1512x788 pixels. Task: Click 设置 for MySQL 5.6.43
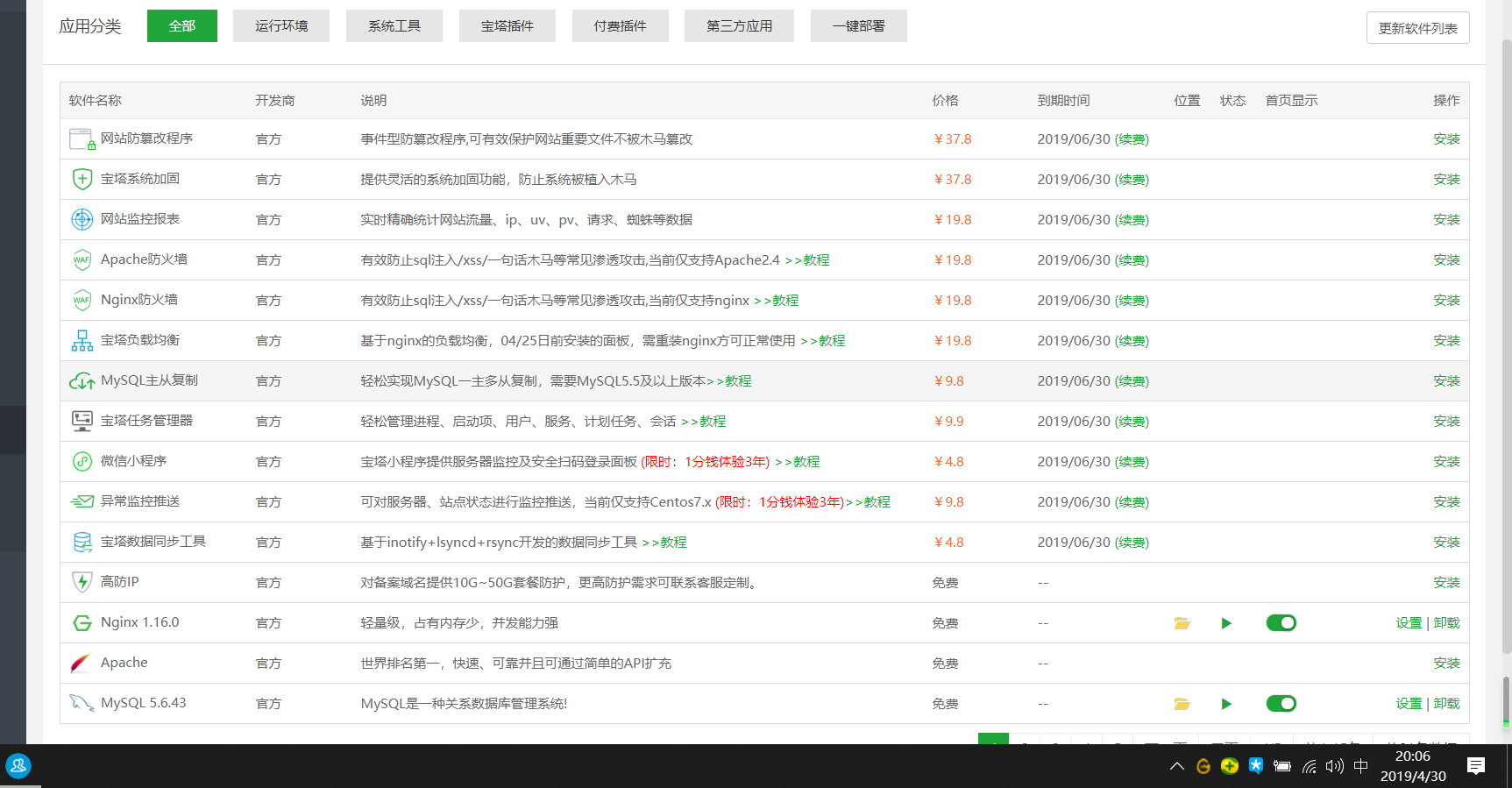(x=1409, y=704)
